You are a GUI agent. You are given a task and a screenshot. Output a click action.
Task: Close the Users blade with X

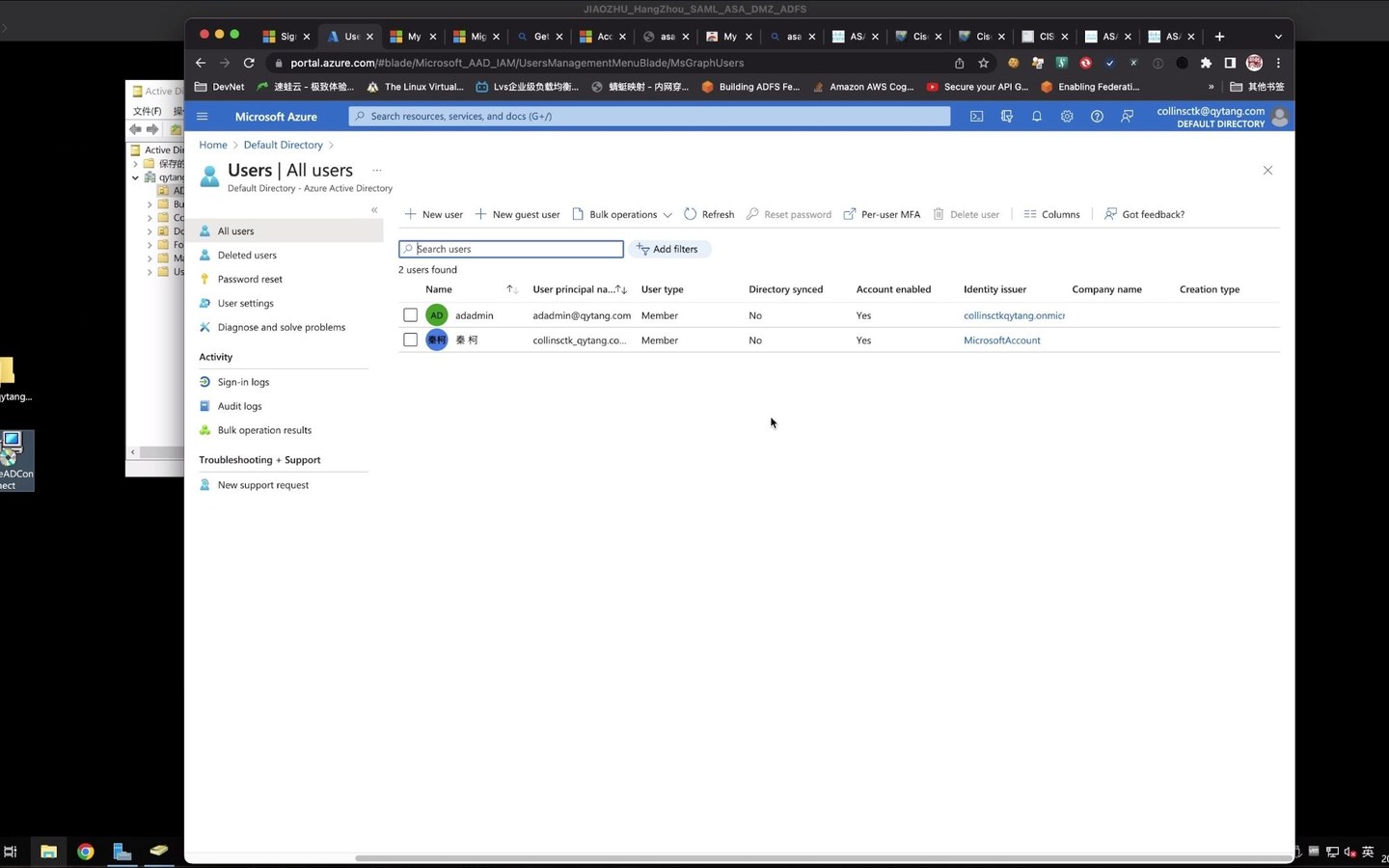(1267, 171)
